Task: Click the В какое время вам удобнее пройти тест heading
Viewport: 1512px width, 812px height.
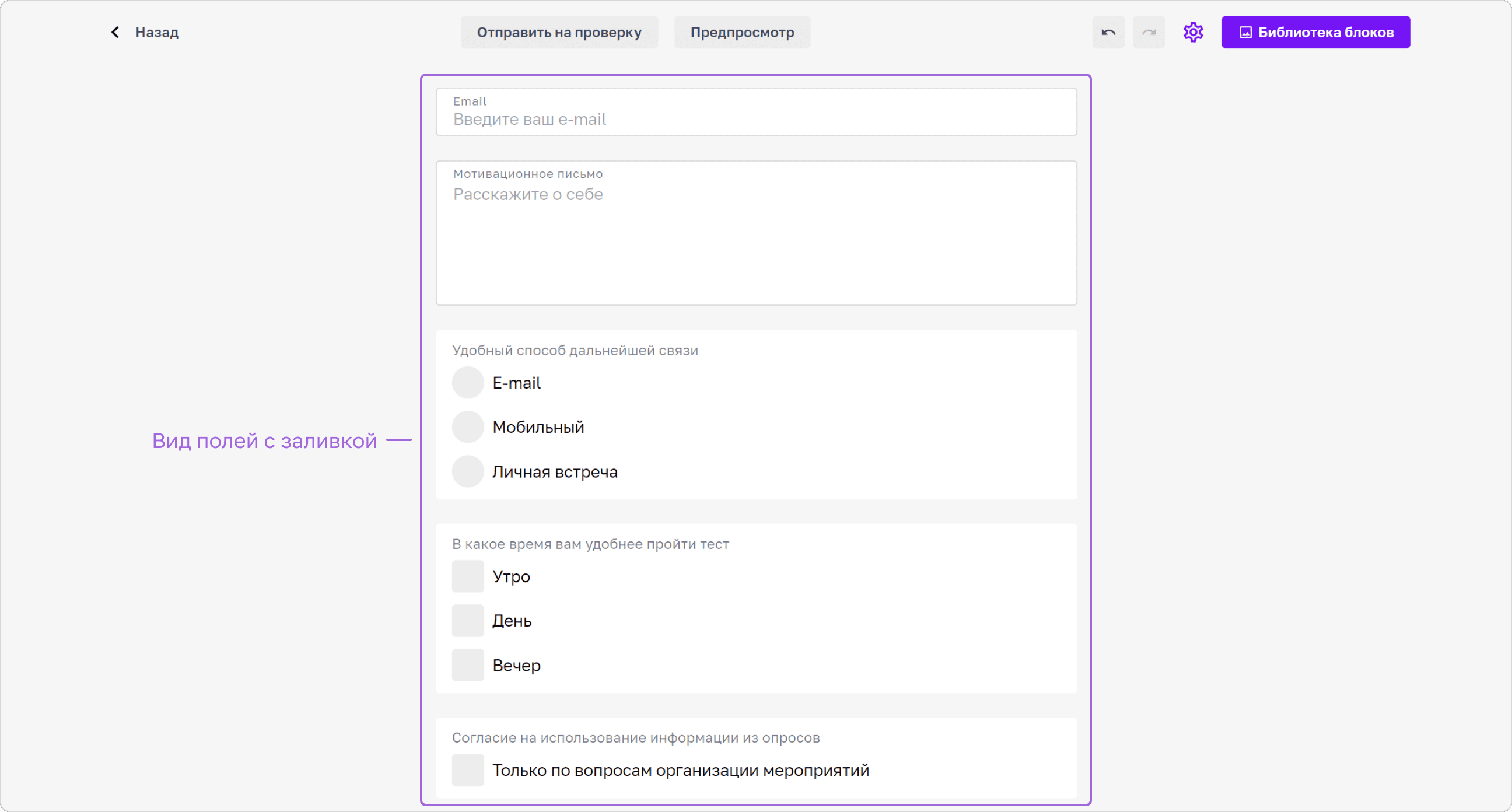Action: tap(590, 544)
